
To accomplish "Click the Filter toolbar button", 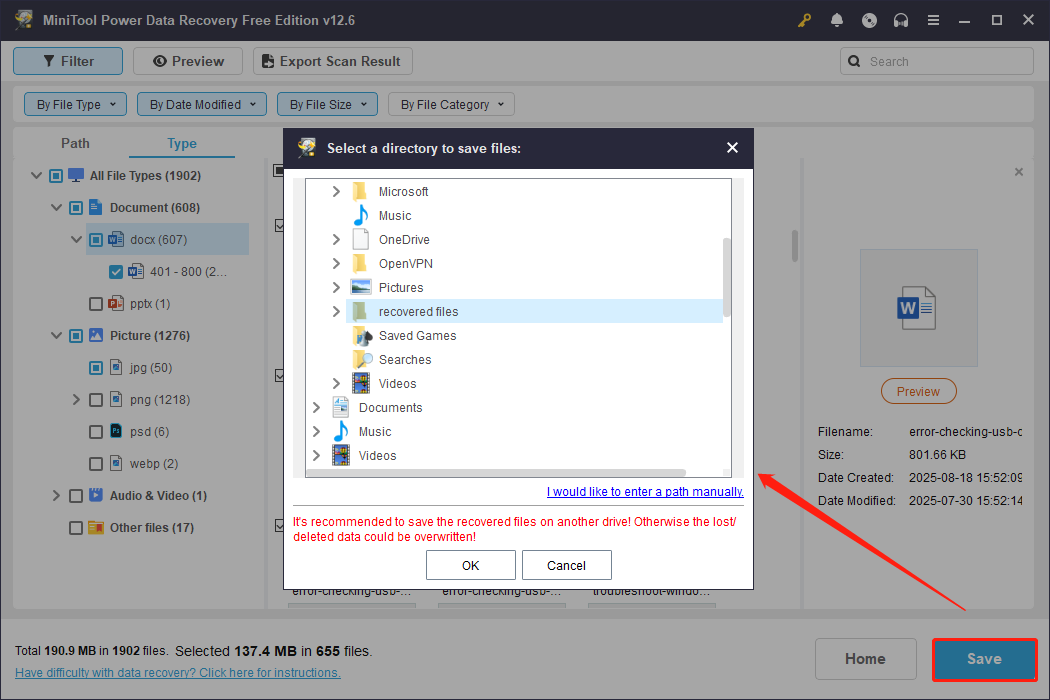I will pos(68,61).
